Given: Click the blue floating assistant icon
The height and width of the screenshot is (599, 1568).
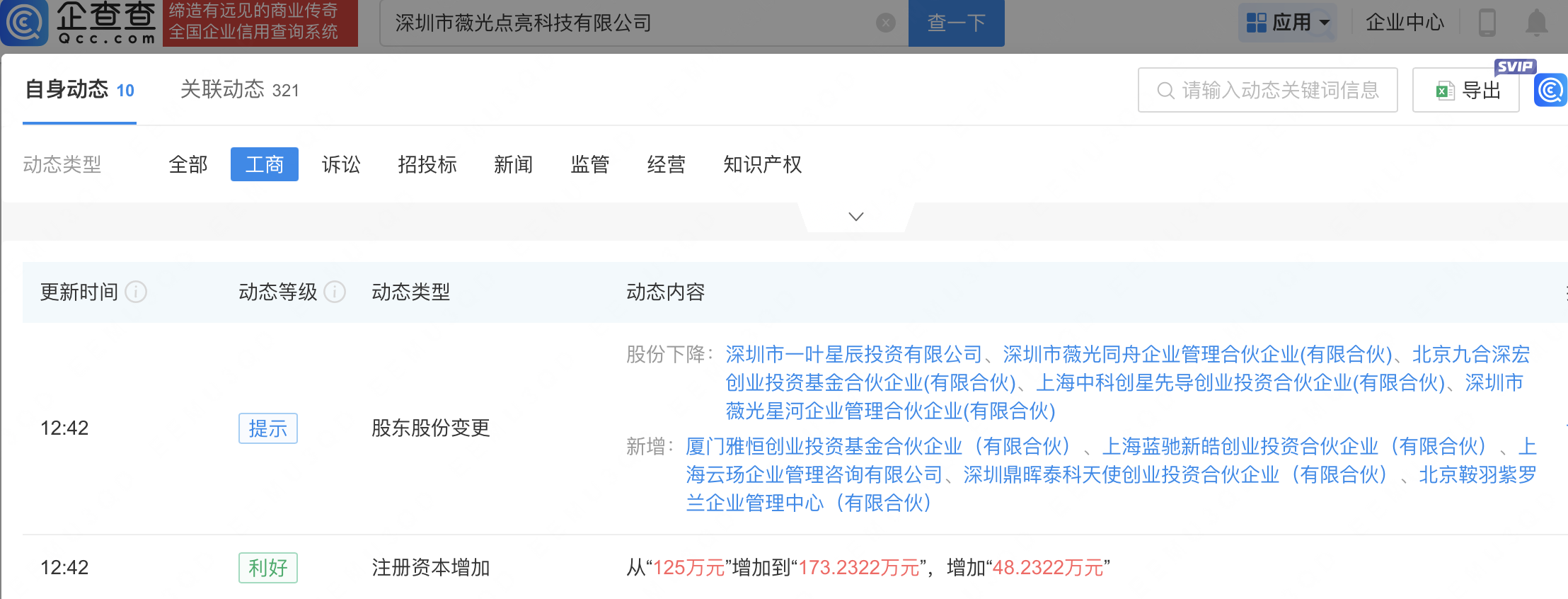Looking at the screenshot, I should click(x=1550, y=91).
